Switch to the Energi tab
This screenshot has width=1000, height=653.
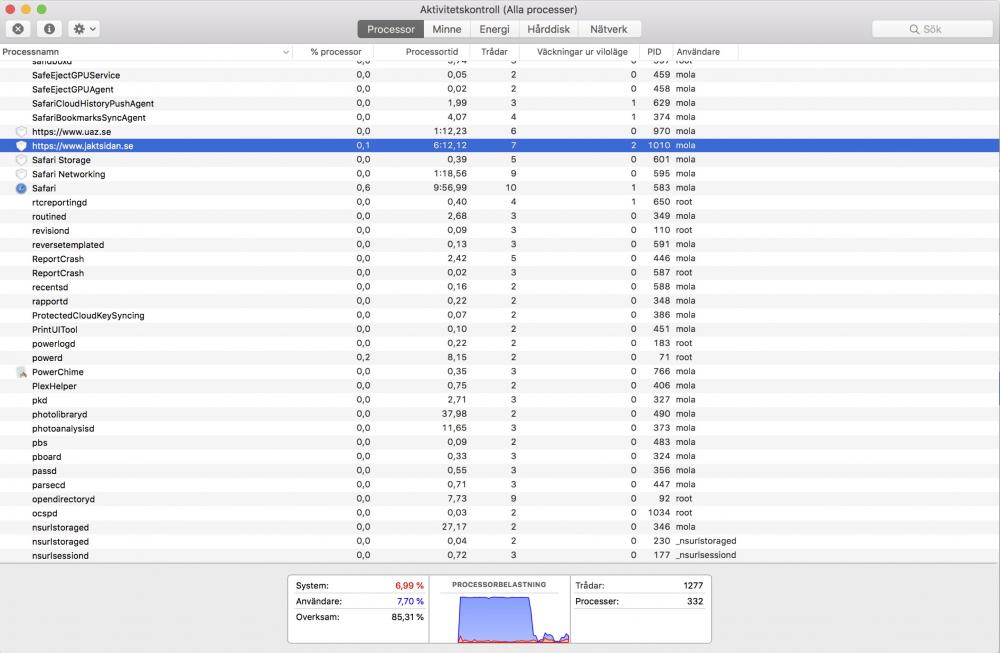tap(493, 29)
